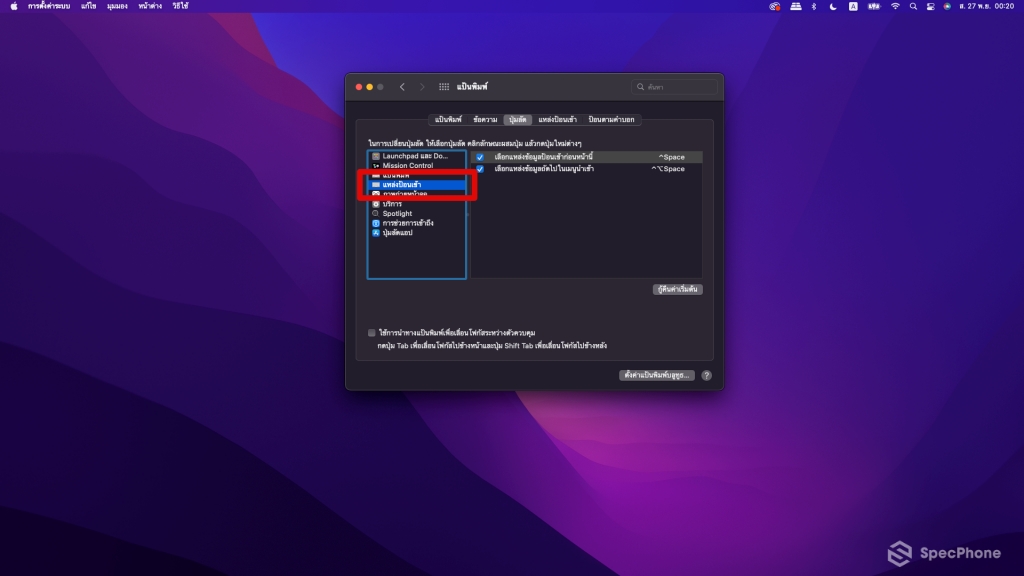Screen dimensions: 1024x576
Task: Uncheck the ^Space previous input source shortcut
Action: (479, 157)
